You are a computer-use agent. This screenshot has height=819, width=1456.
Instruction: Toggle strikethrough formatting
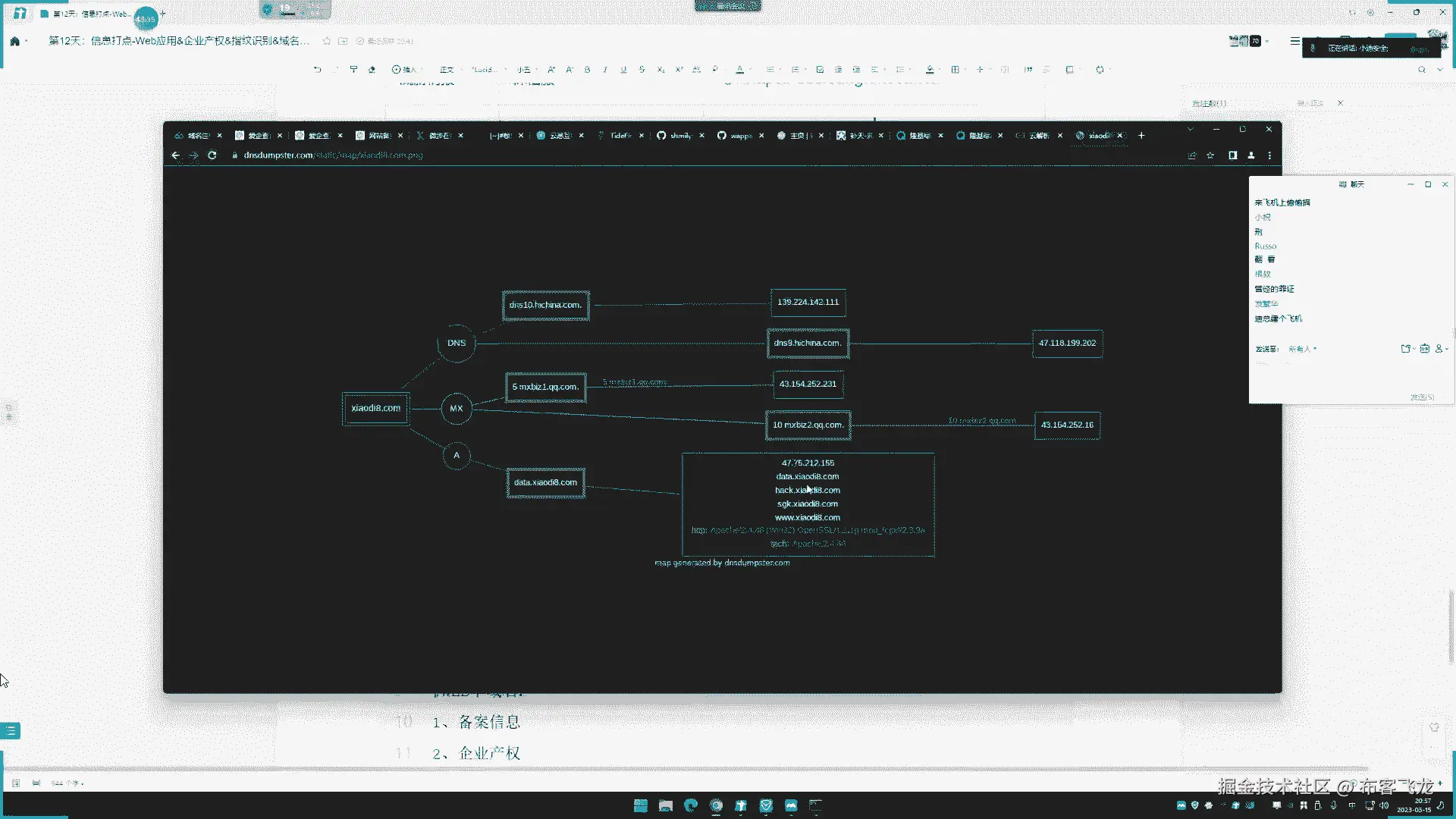[x=642, y=70]
